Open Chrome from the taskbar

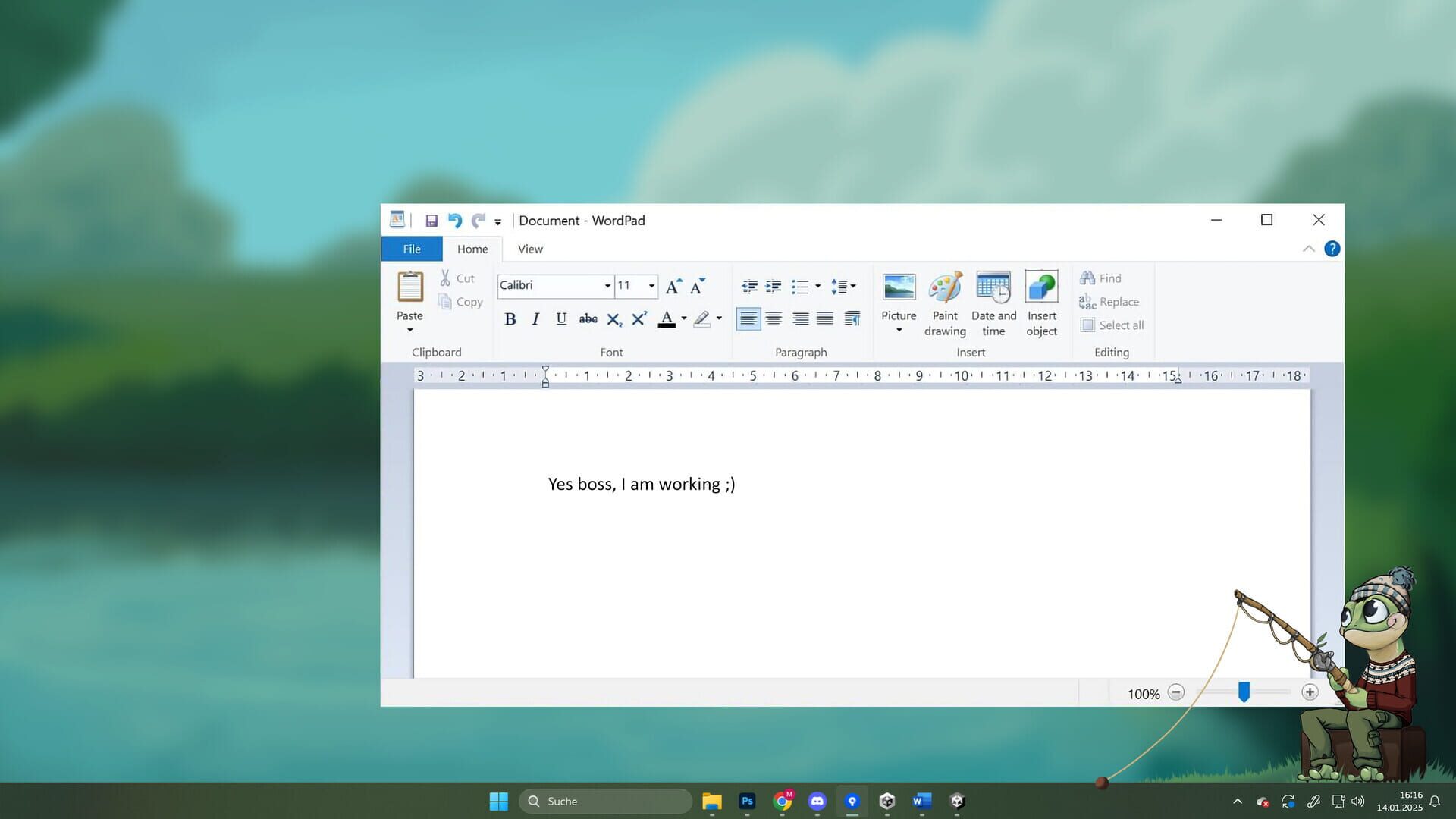coord(782,801)
